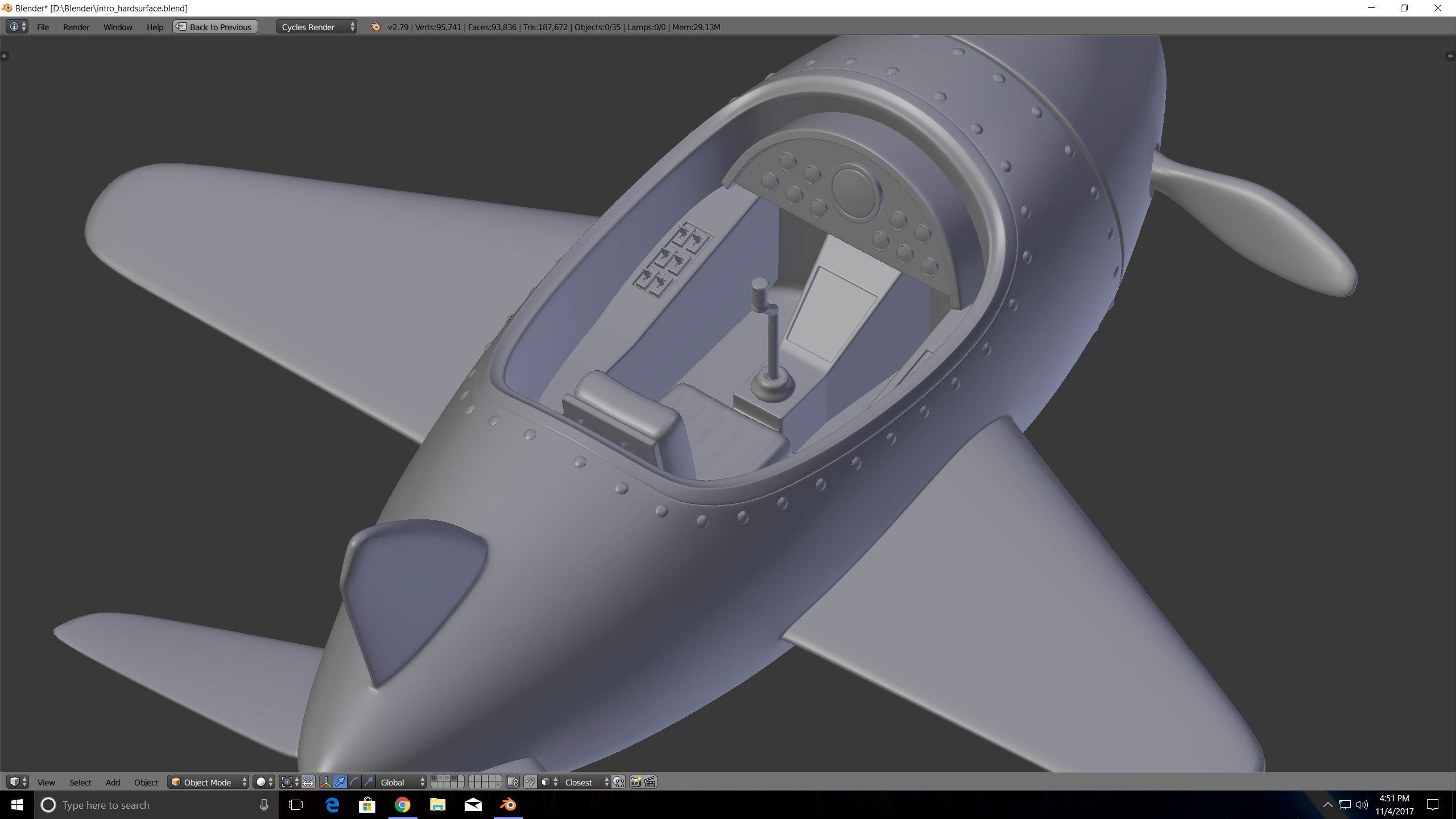Click the OpenGL render animation clapper icon
This screenshot has width=1456, height=819.
[x=650, y=782]
